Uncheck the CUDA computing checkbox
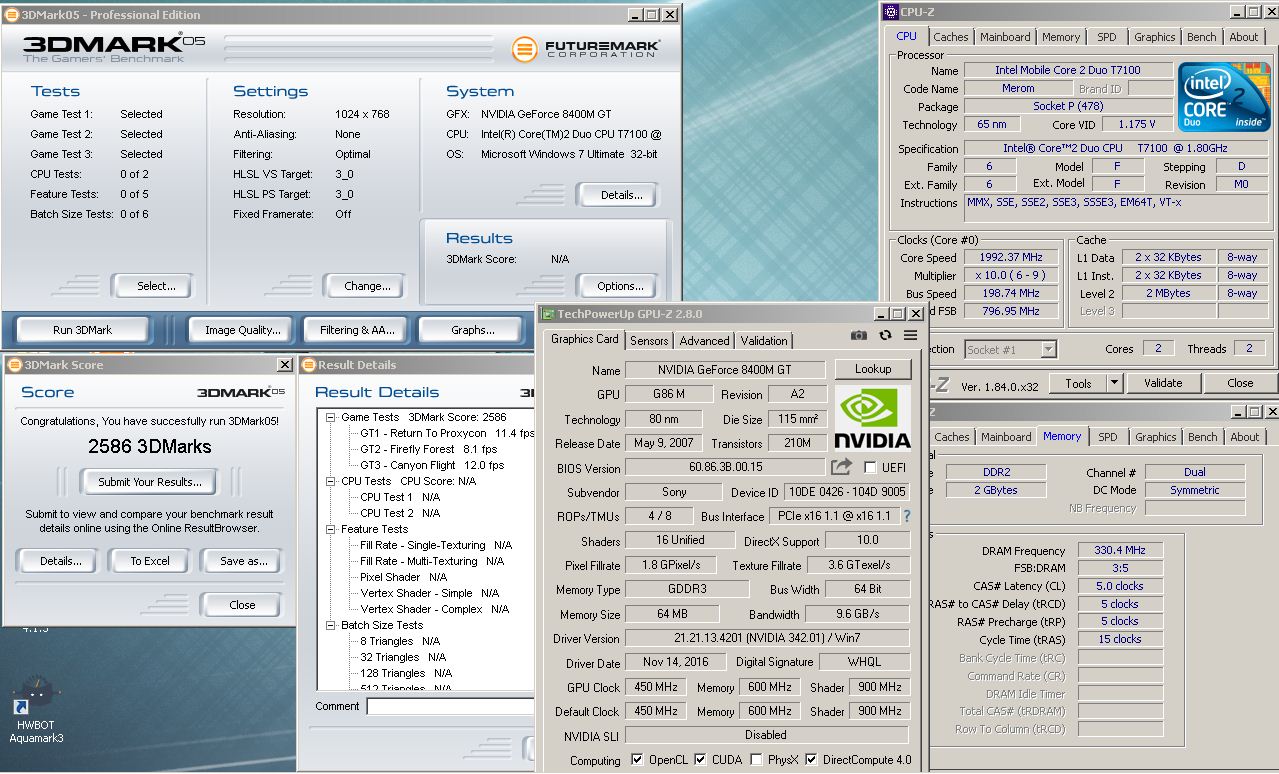This screenshot has height=774, width=1279. pyautogui.click(x=700, y=760)
